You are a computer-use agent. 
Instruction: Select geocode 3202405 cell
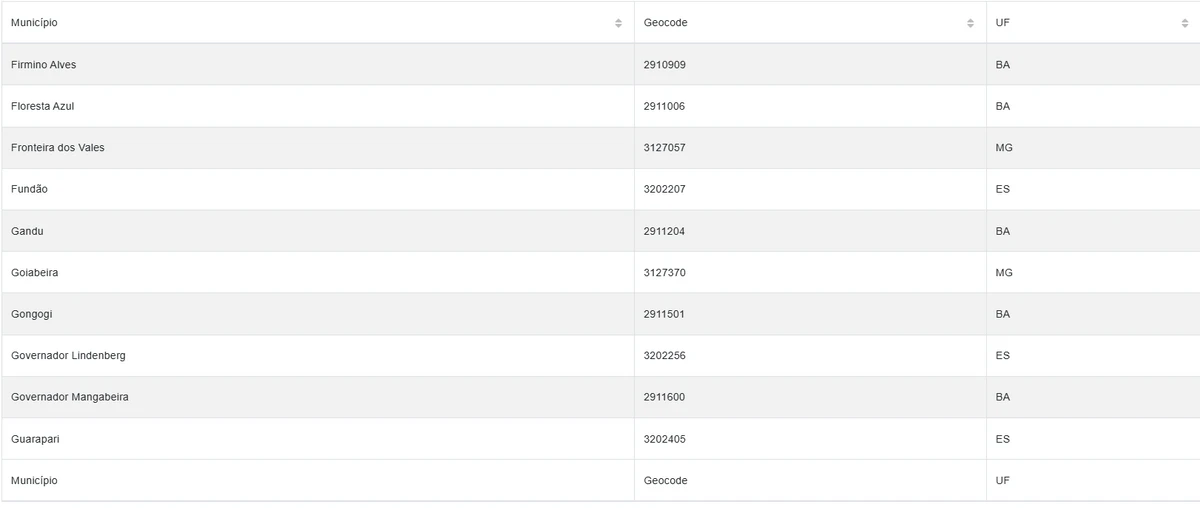664,439
